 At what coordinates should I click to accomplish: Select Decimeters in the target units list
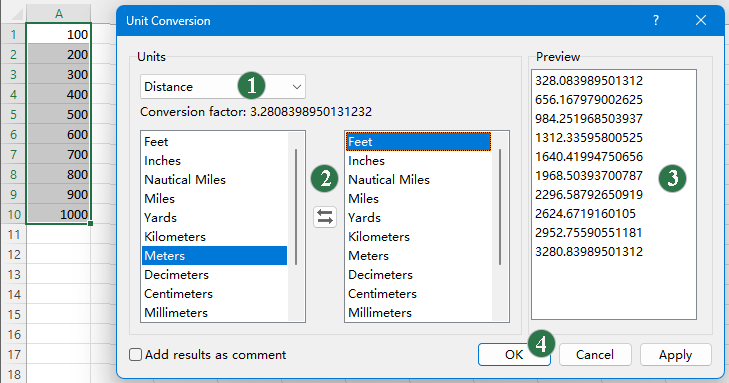[418, 275]
